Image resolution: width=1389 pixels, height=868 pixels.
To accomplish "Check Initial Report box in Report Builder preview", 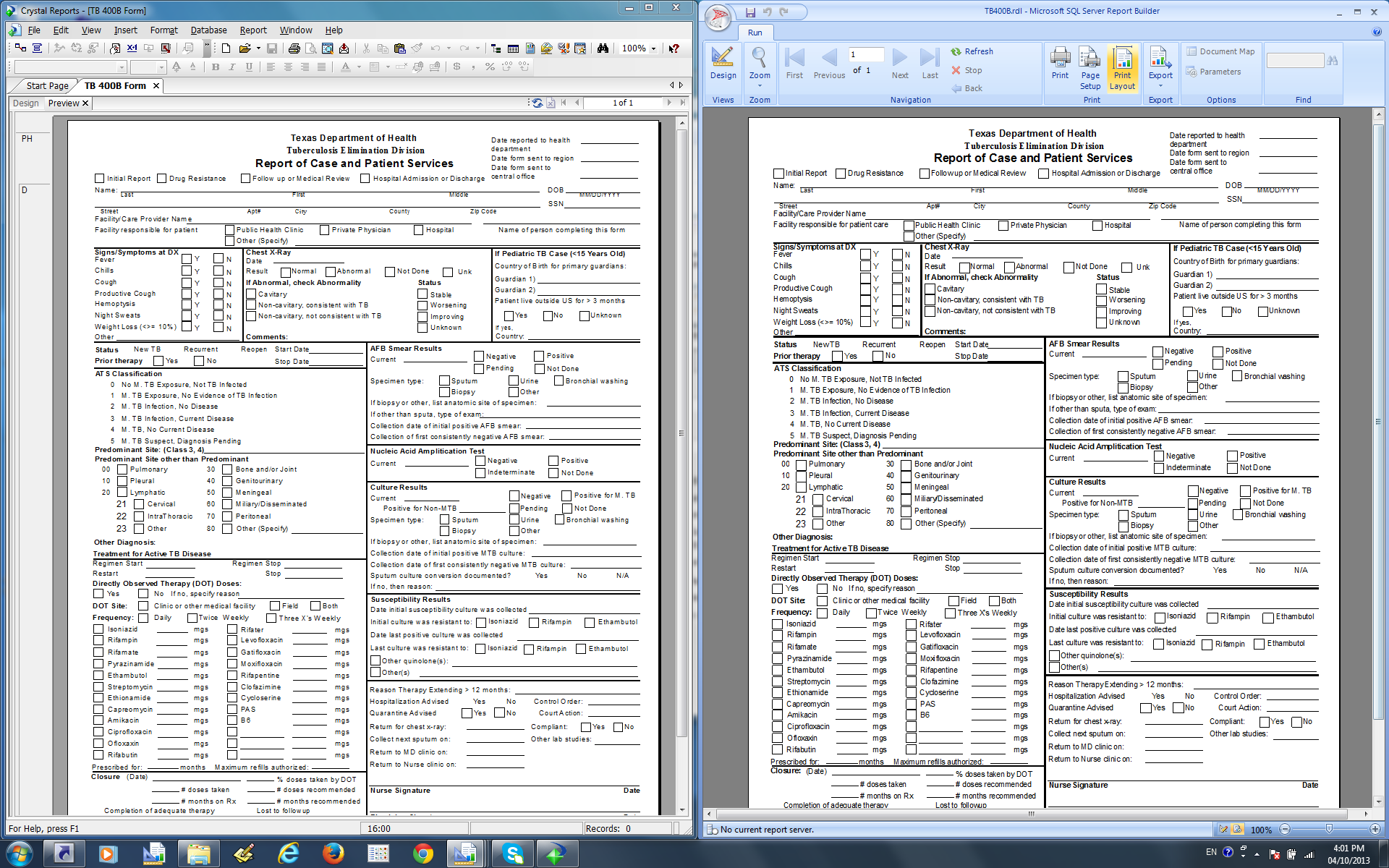I will point(778,174).
